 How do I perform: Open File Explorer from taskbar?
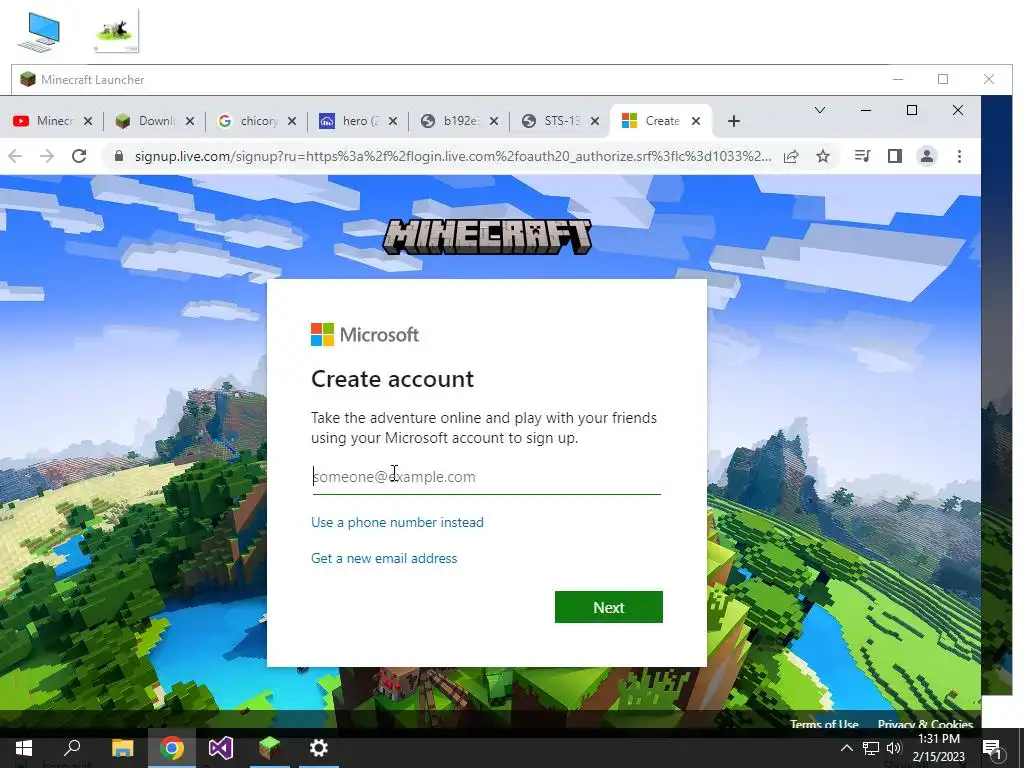pyautogui.click(x=122, y=748)
